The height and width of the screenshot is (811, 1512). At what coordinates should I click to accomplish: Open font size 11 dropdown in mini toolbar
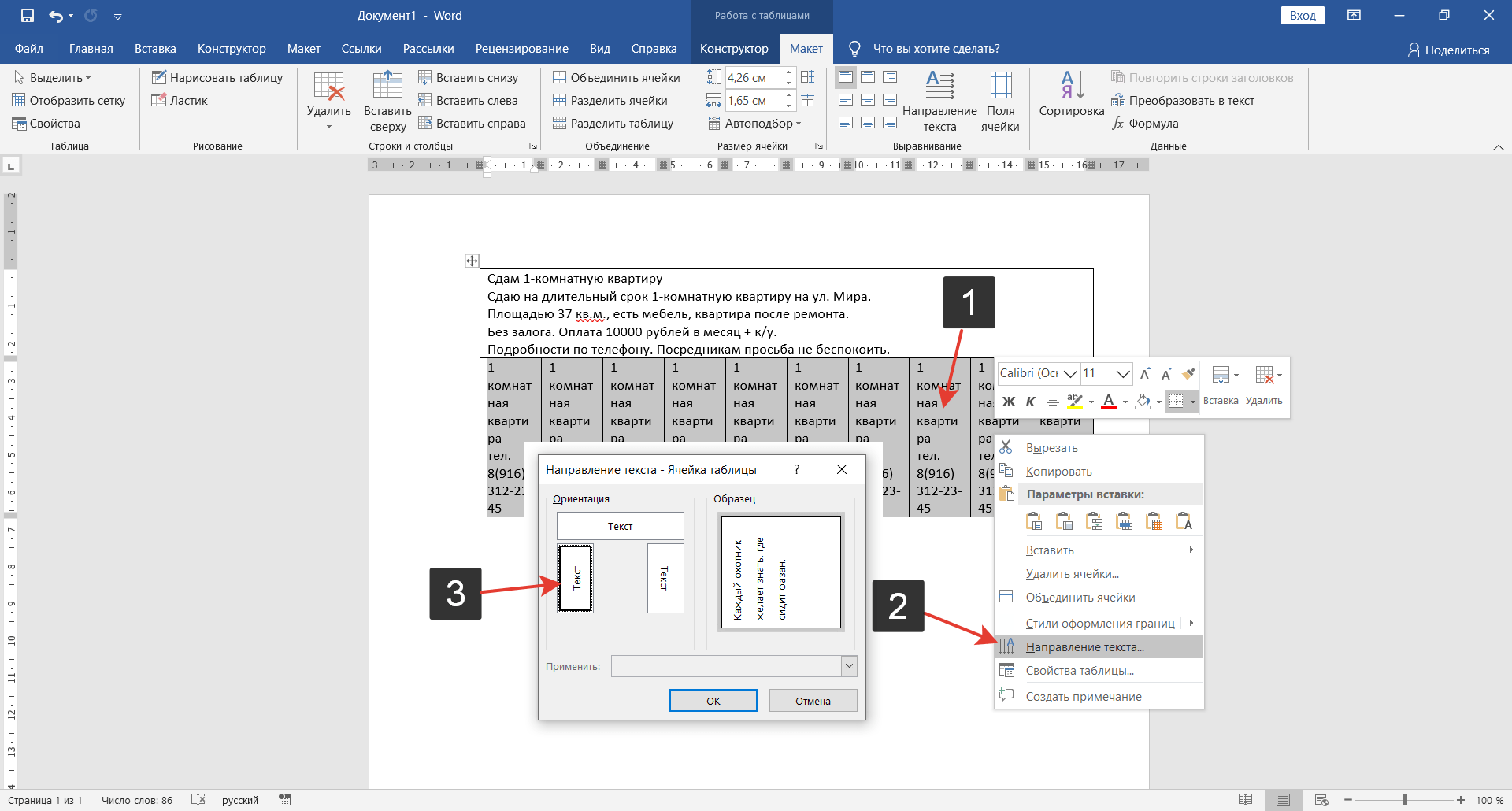pos(1123,373)
